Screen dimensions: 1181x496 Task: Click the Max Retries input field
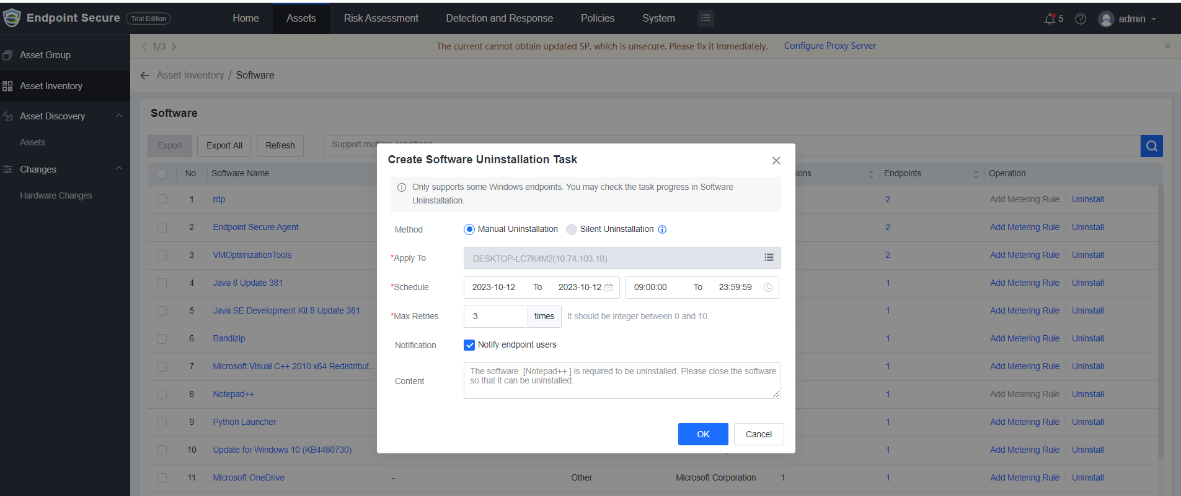pyautogui.click(x=496, y=316)
